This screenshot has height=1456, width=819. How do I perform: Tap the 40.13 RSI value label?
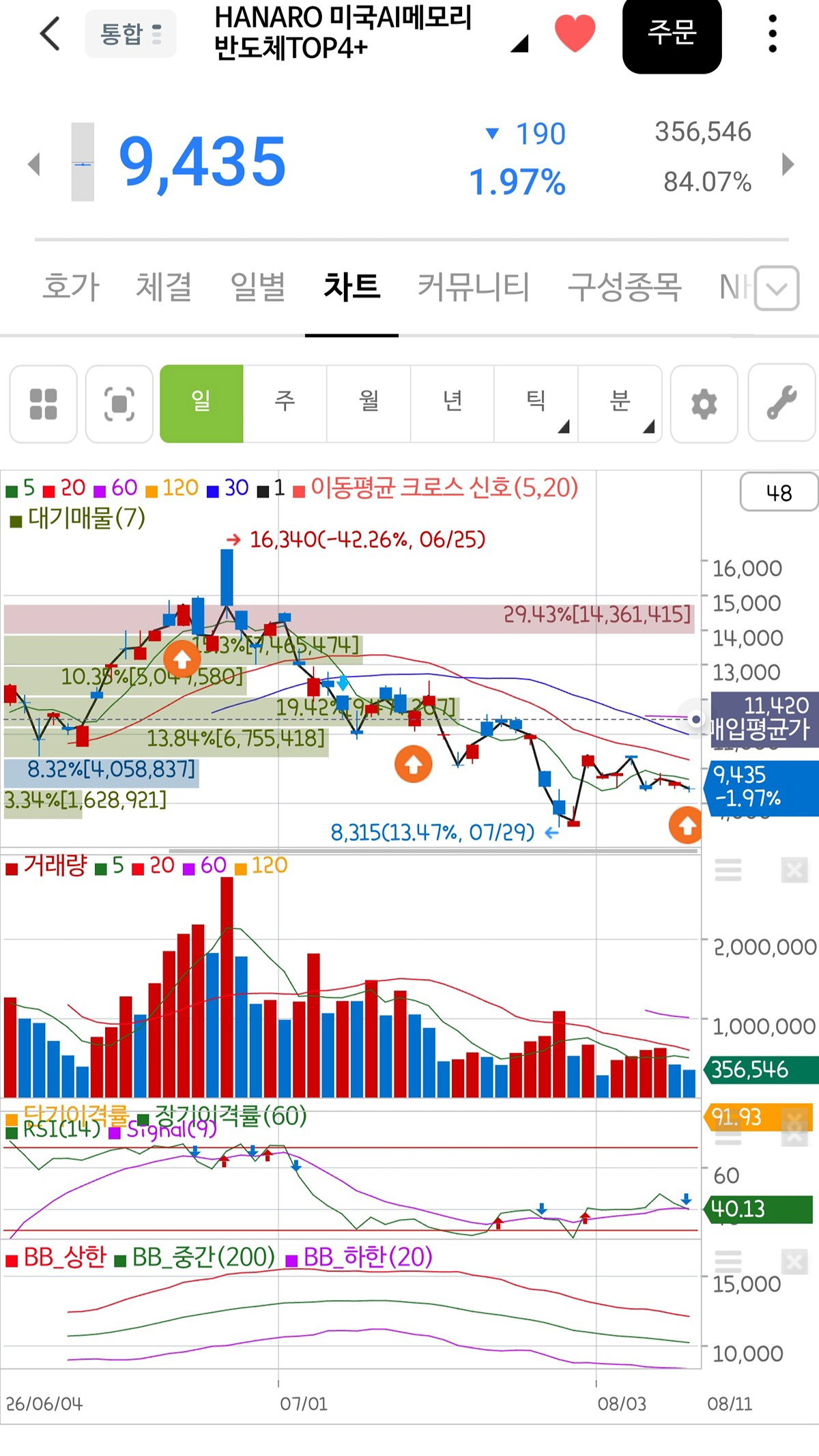(x=758, y=1209)
